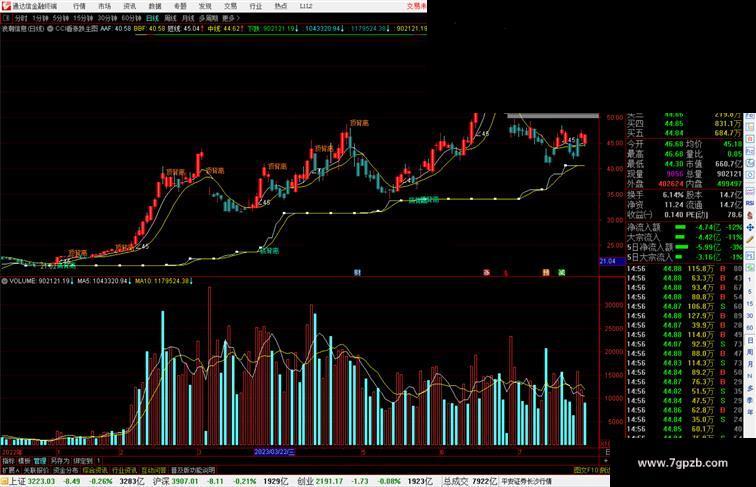Open the 热点 menu
This screenshot has width=756, height=487.
pyautogui.click(x=281, y=6)
